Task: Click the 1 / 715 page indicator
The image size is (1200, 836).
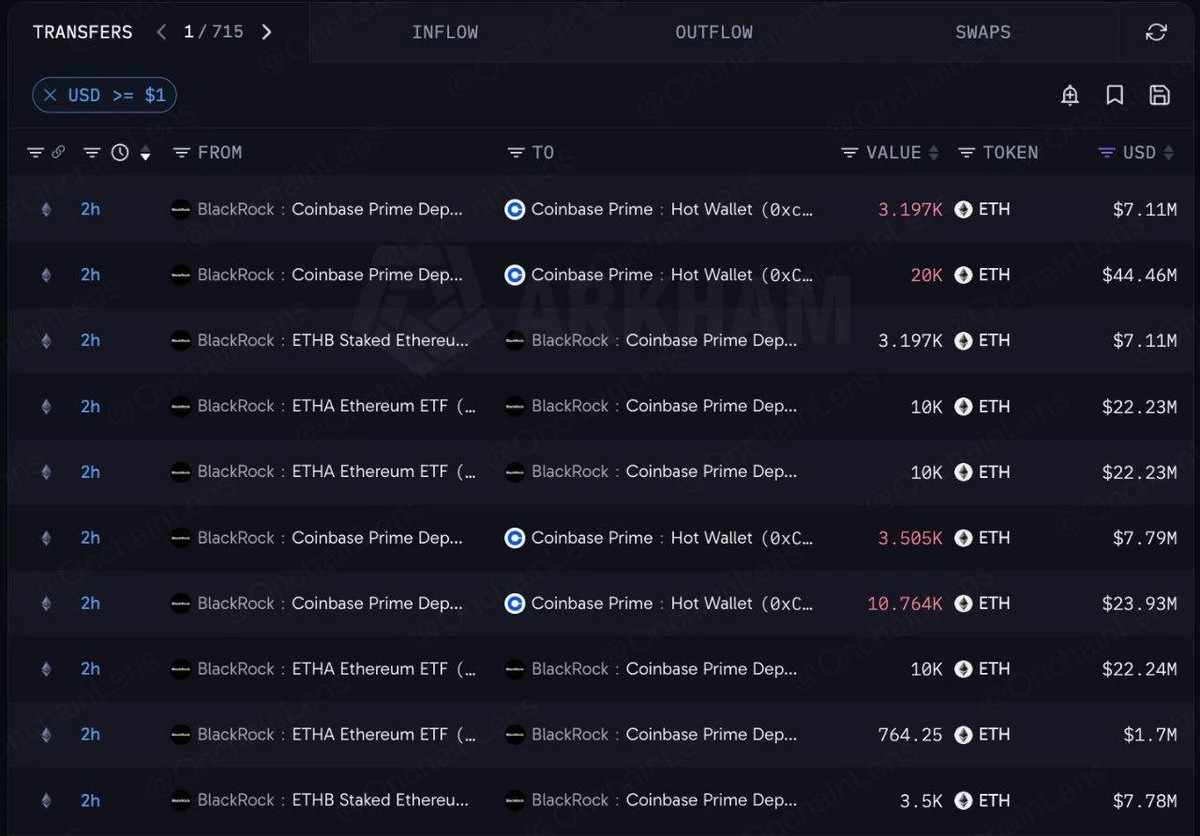Action: tap(214, 32)
